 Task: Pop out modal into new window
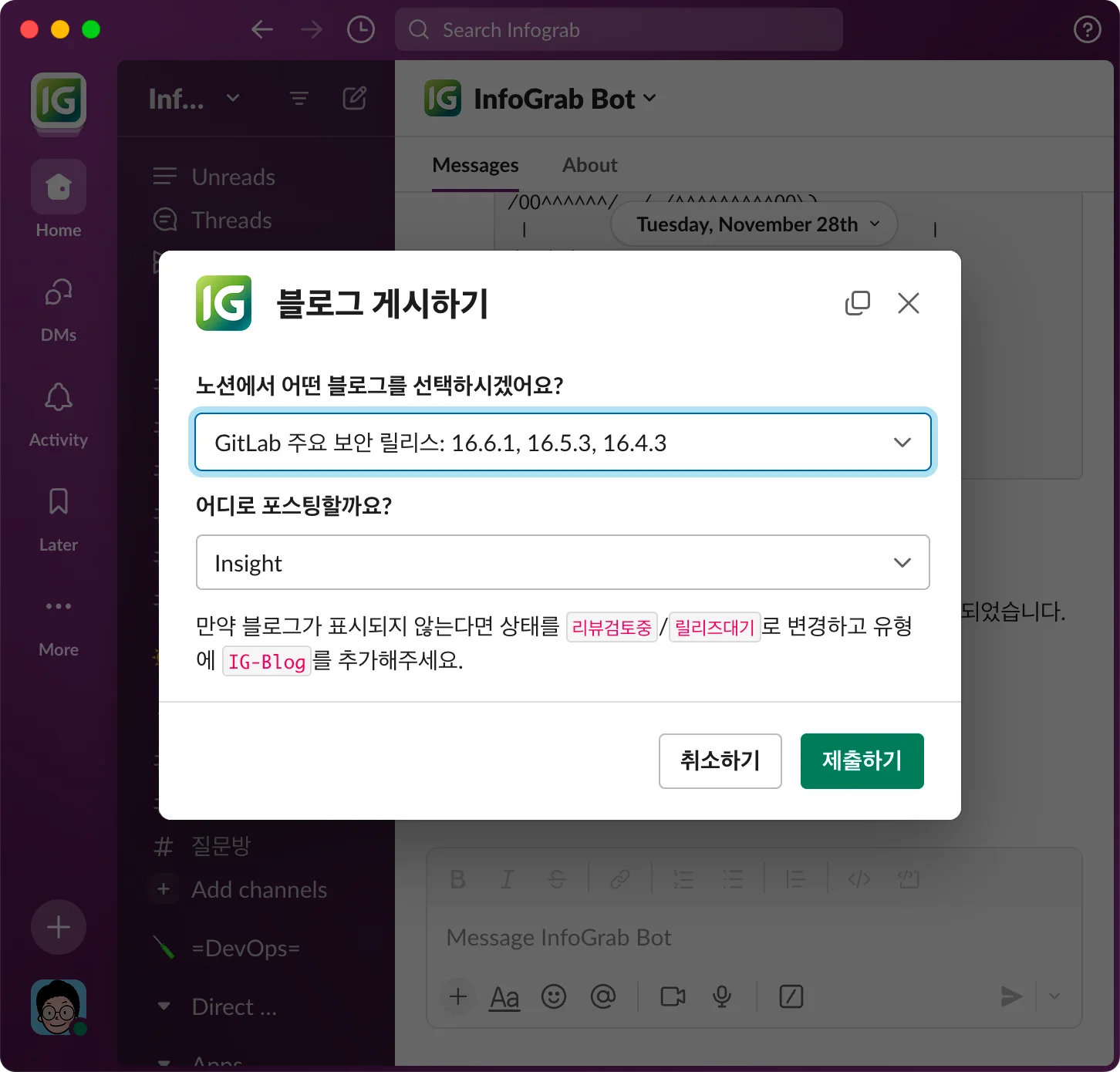click(x=857, y=303)
